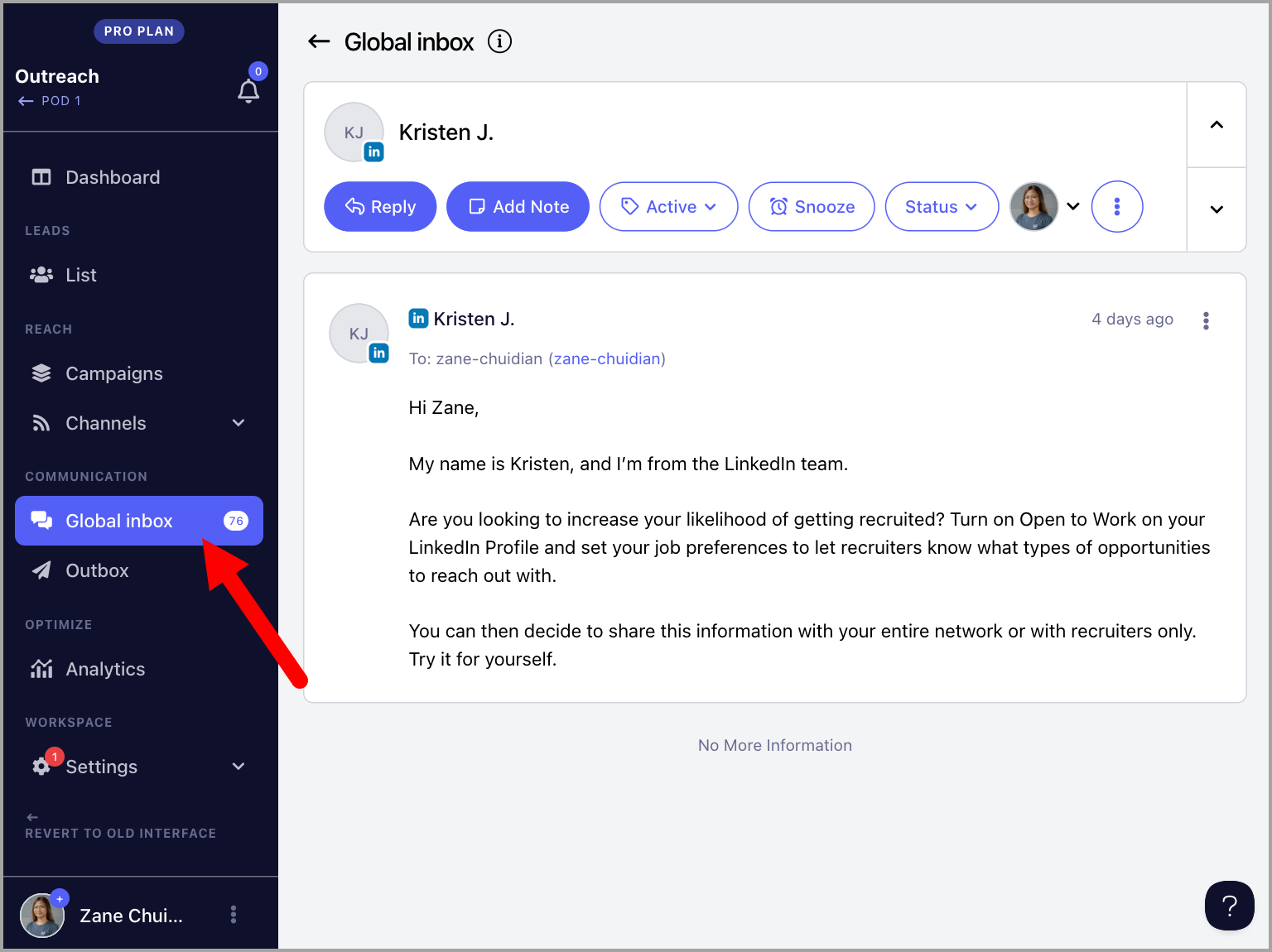Open the Analytics page
Image resolution: width=1272 pixels, height=952 pixels.
(139, 669)
